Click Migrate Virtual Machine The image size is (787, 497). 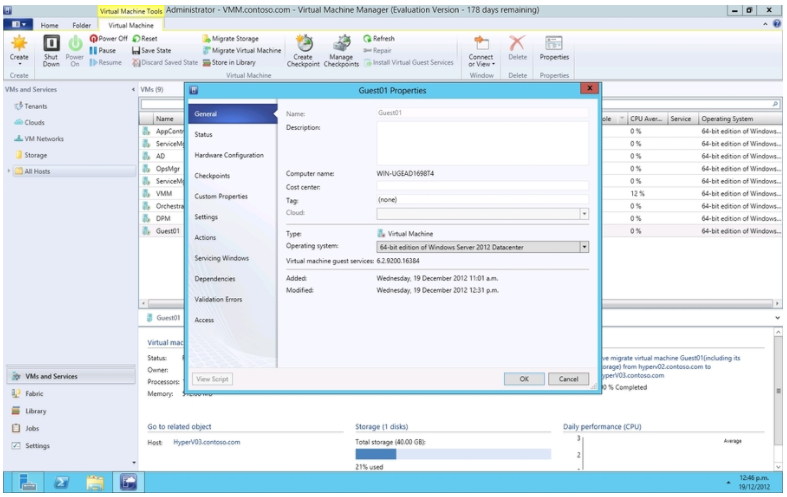point(242,51)
